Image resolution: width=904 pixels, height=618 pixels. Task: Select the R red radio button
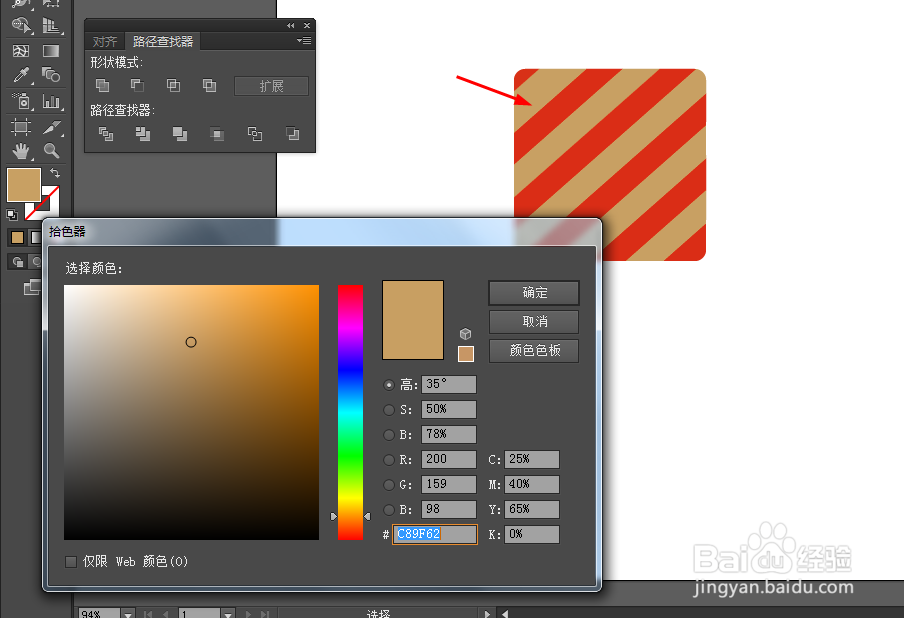(x=389, y=460)
